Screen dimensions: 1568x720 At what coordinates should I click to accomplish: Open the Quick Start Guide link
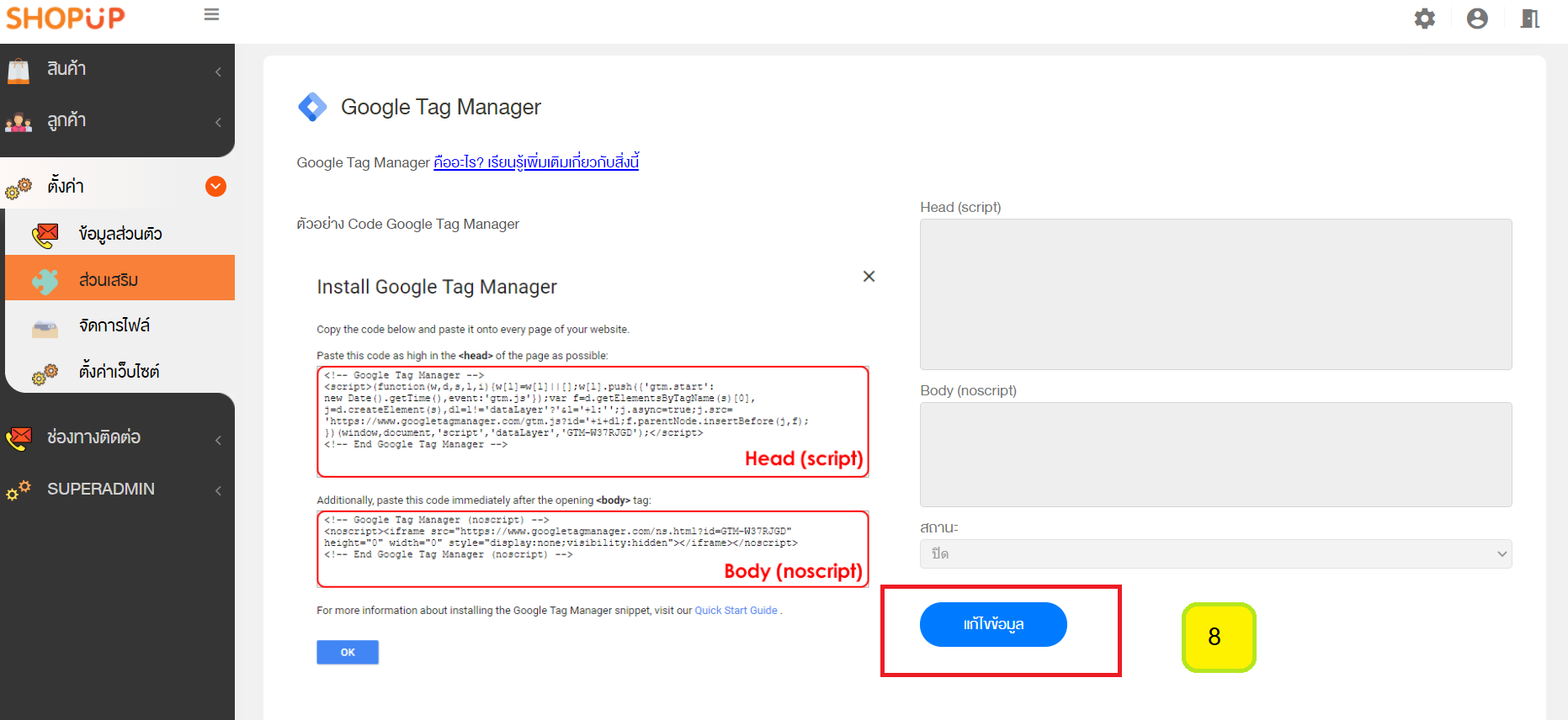click(x=736, y=611)
